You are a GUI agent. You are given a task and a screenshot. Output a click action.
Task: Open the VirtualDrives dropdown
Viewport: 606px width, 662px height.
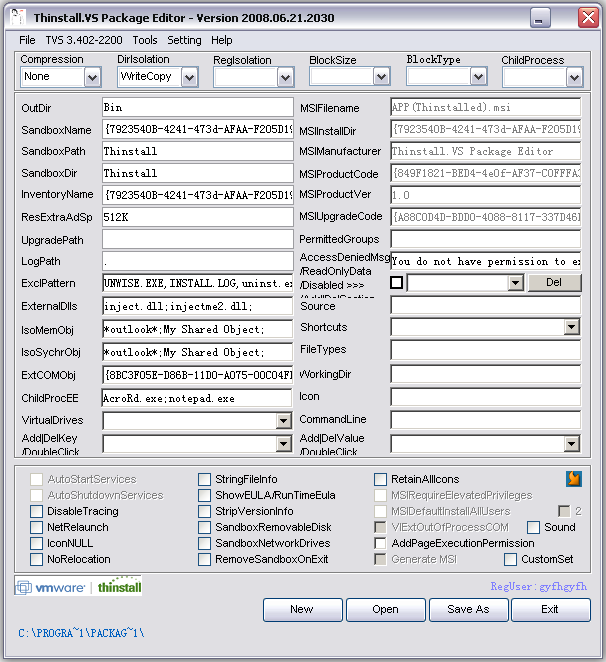[283, 421]
